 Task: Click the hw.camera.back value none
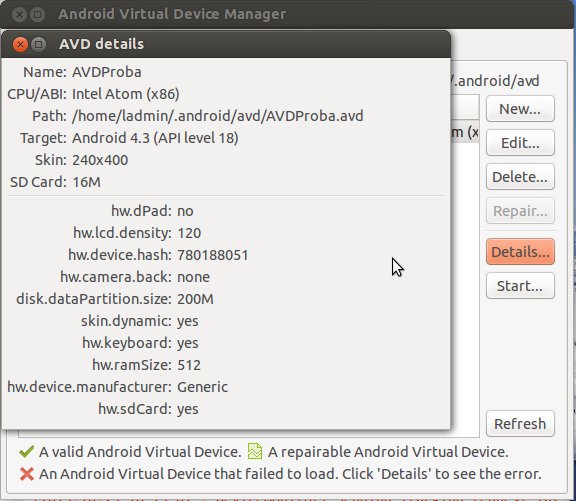point(193,277)
